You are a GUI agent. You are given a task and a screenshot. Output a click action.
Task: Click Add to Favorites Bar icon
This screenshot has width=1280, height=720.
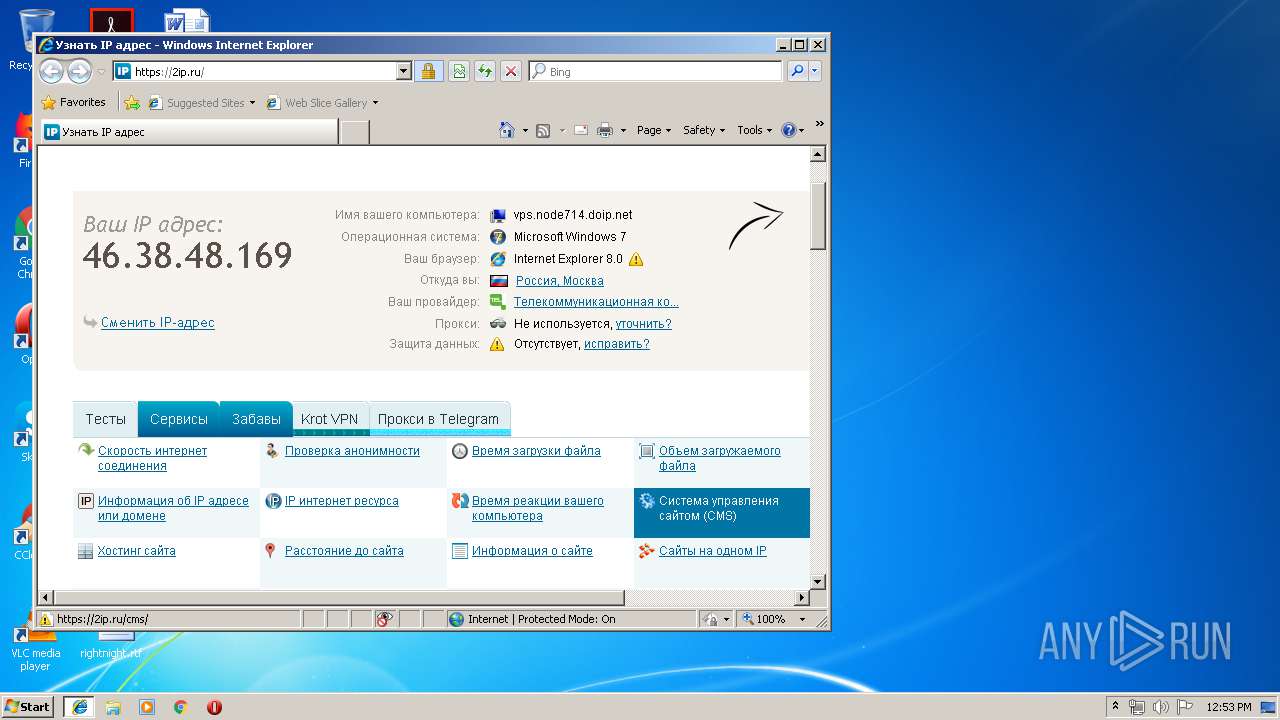tap(131, 102)
